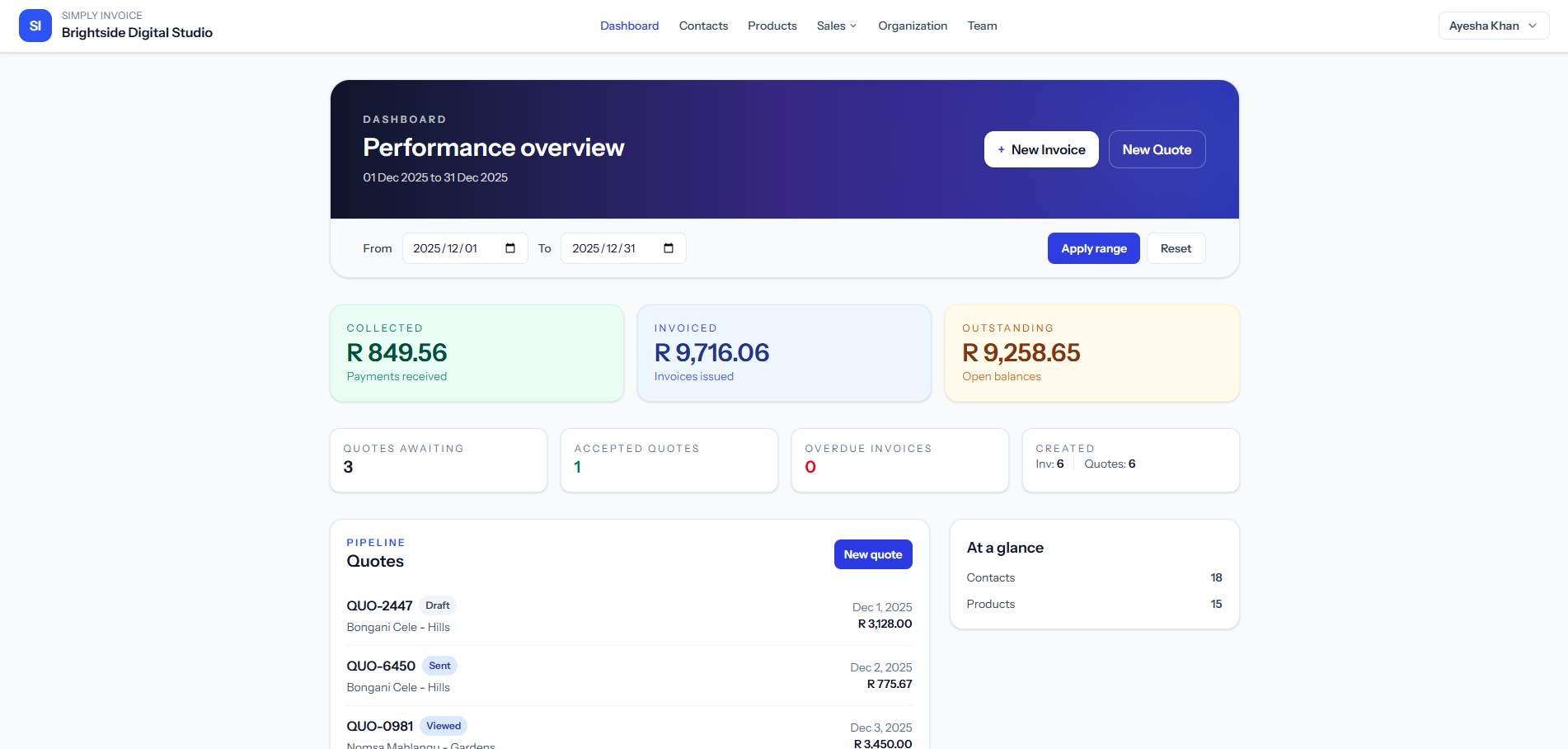This screenshot has width=1568, height=749.
Task: Click the Accepted Quotes card
Action: coord(669,460)
